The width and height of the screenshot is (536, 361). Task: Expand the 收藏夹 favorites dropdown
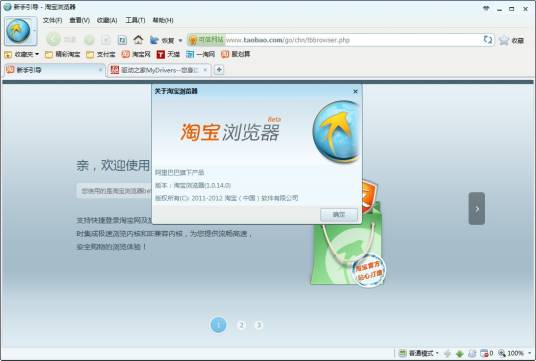pos(22,54)
